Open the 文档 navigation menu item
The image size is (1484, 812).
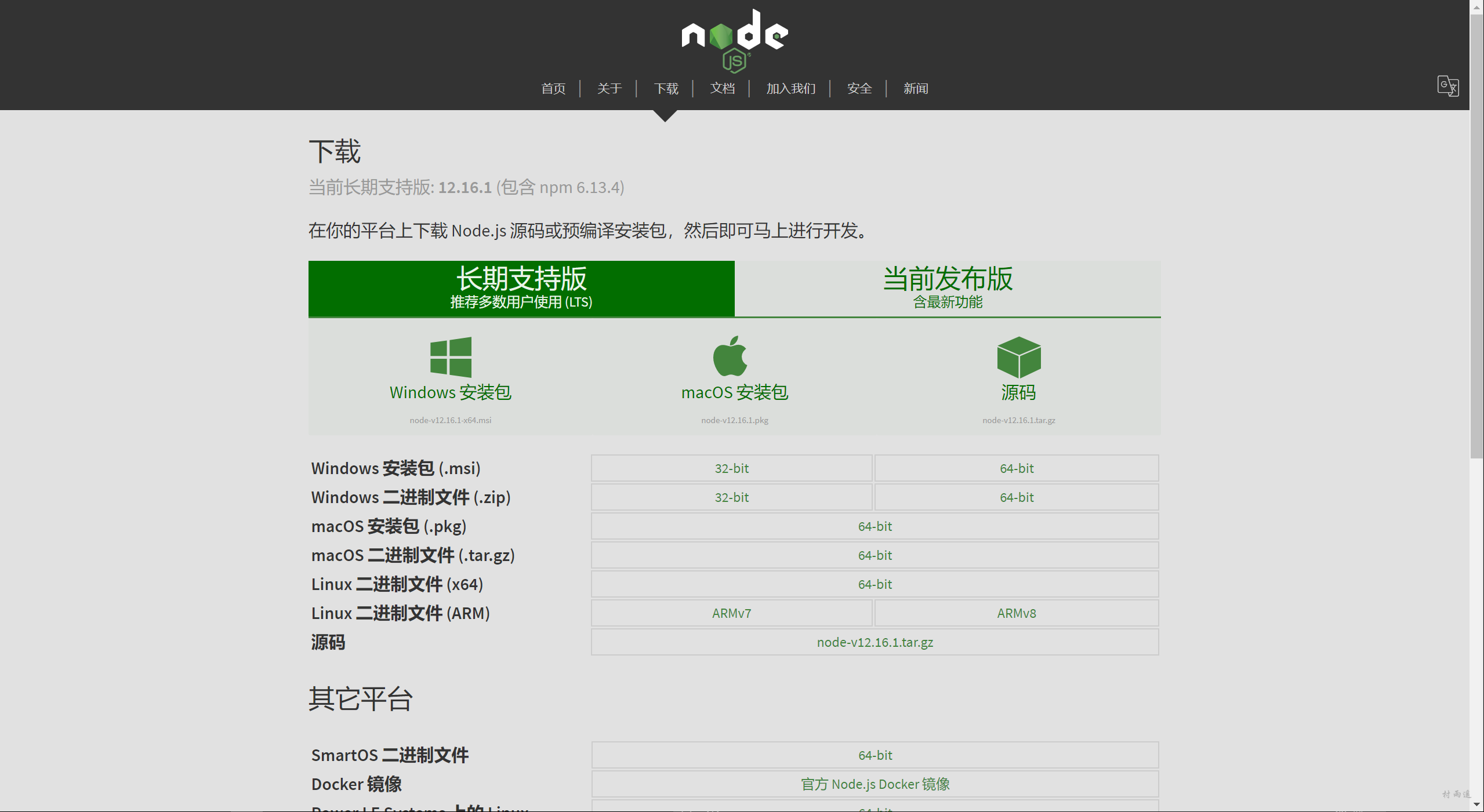tap(722, 89)
